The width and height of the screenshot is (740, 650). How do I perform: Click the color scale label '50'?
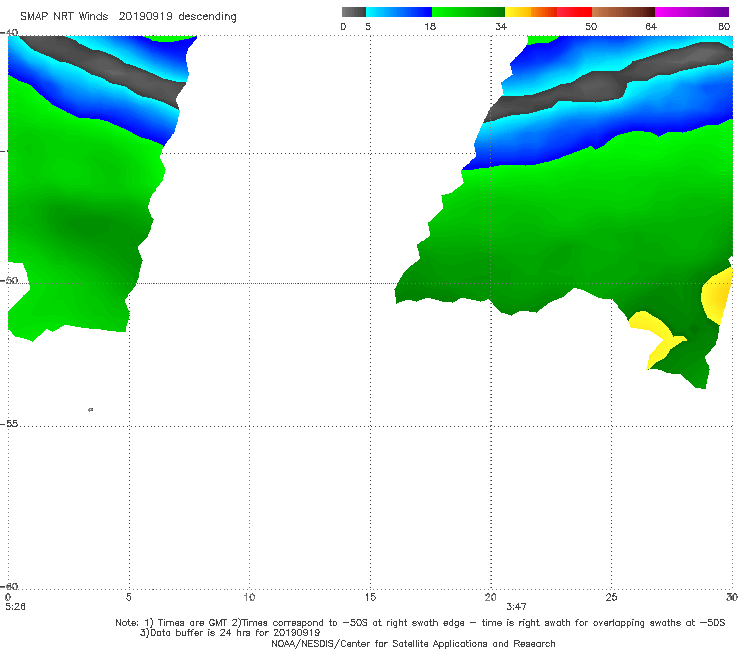(591, 26)
